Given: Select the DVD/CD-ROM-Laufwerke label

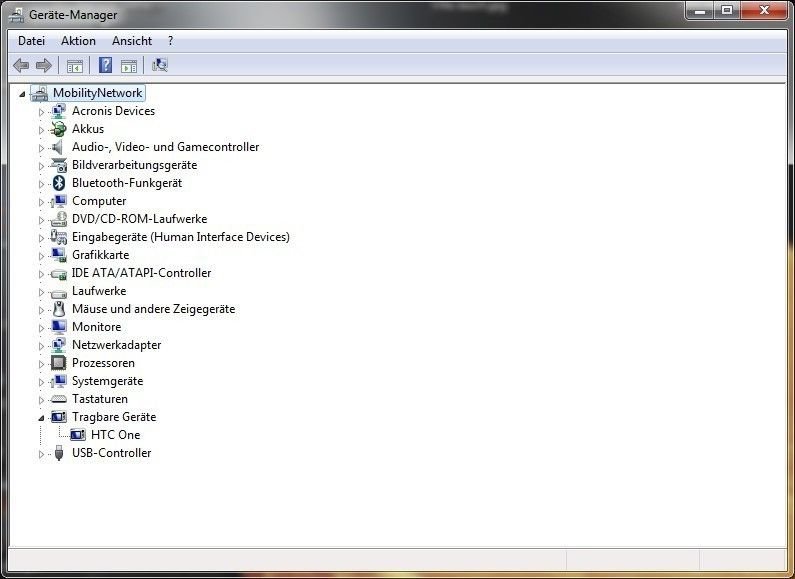Looking at the screenshot, I should (139, 219).
